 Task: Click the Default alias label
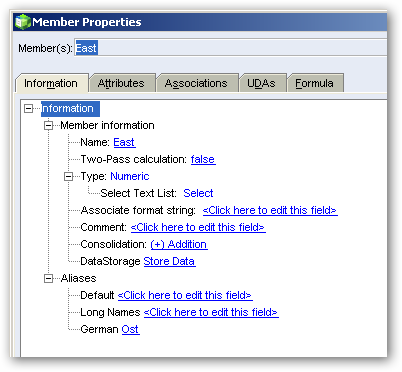tap(97, 296)
